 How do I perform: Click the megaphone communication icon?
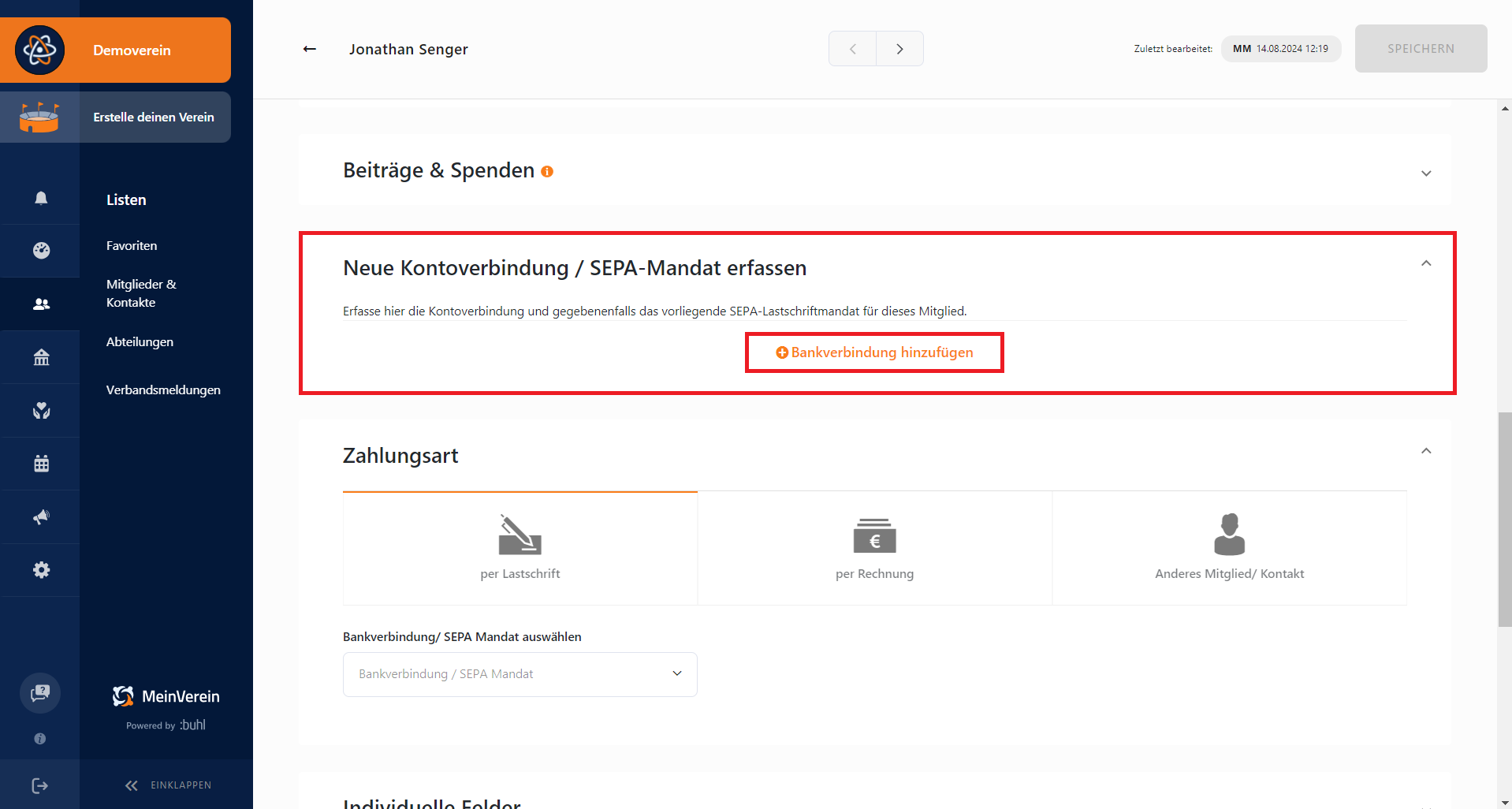click(41, 516)
